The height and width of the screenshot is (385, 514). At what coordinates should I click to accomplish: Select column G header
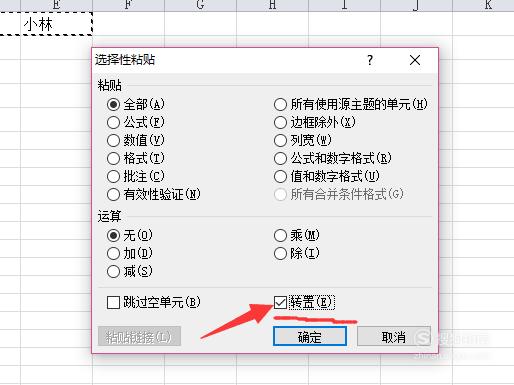(x=200, y=5)
